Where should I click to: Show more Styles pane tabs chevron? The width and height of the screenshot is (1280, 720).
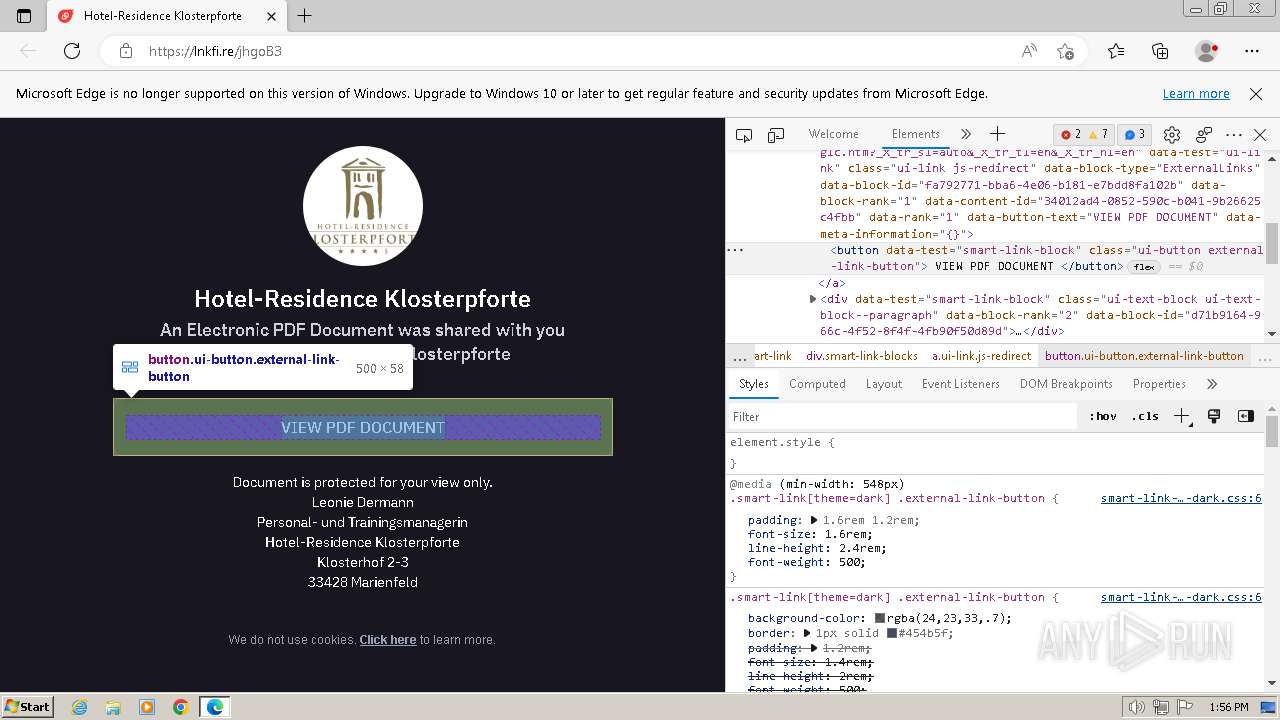(x=1212, y=384)
